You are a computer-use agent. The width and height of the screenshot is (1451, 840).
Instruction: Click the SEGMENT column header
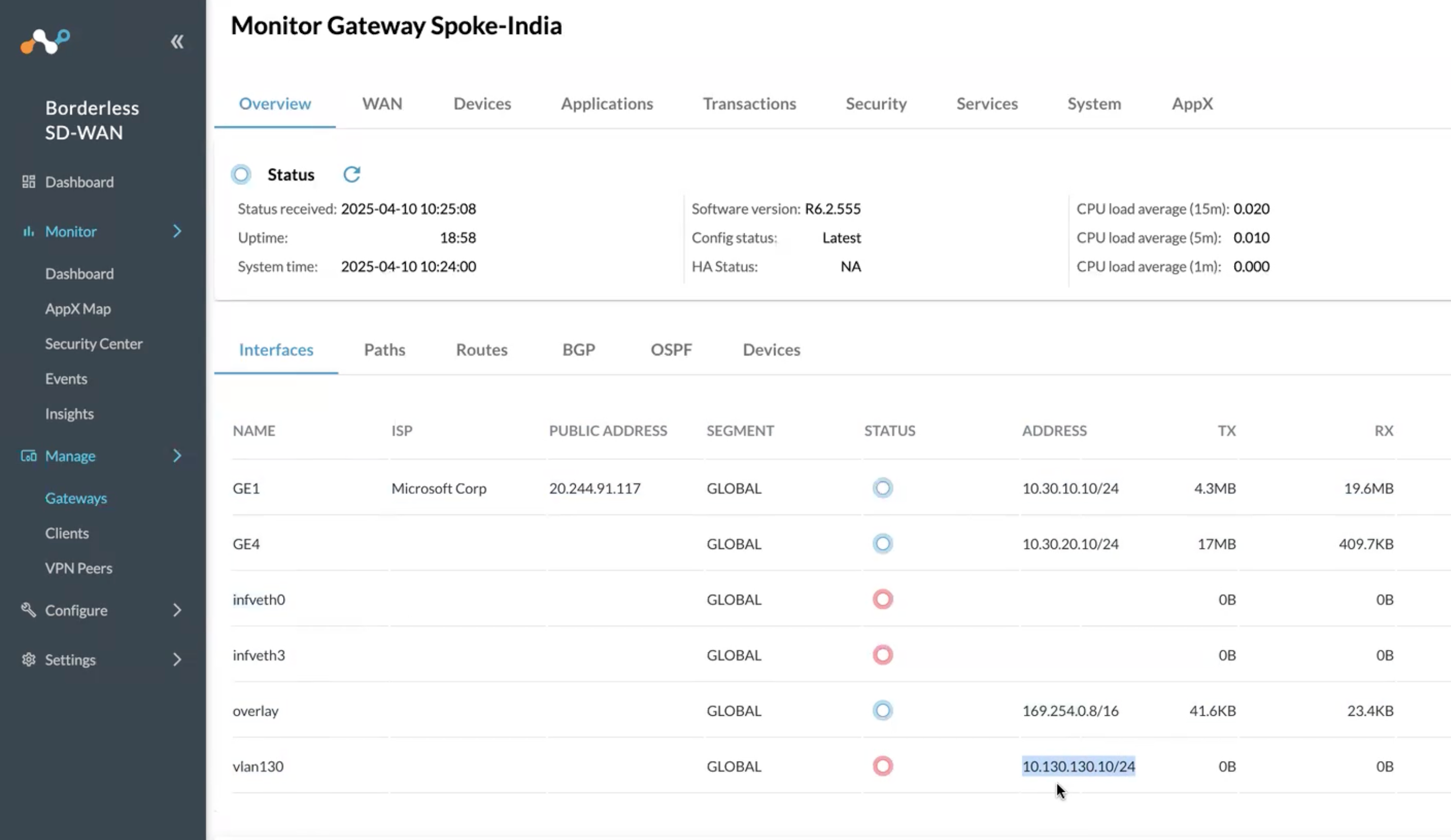(x=740, y=431)
